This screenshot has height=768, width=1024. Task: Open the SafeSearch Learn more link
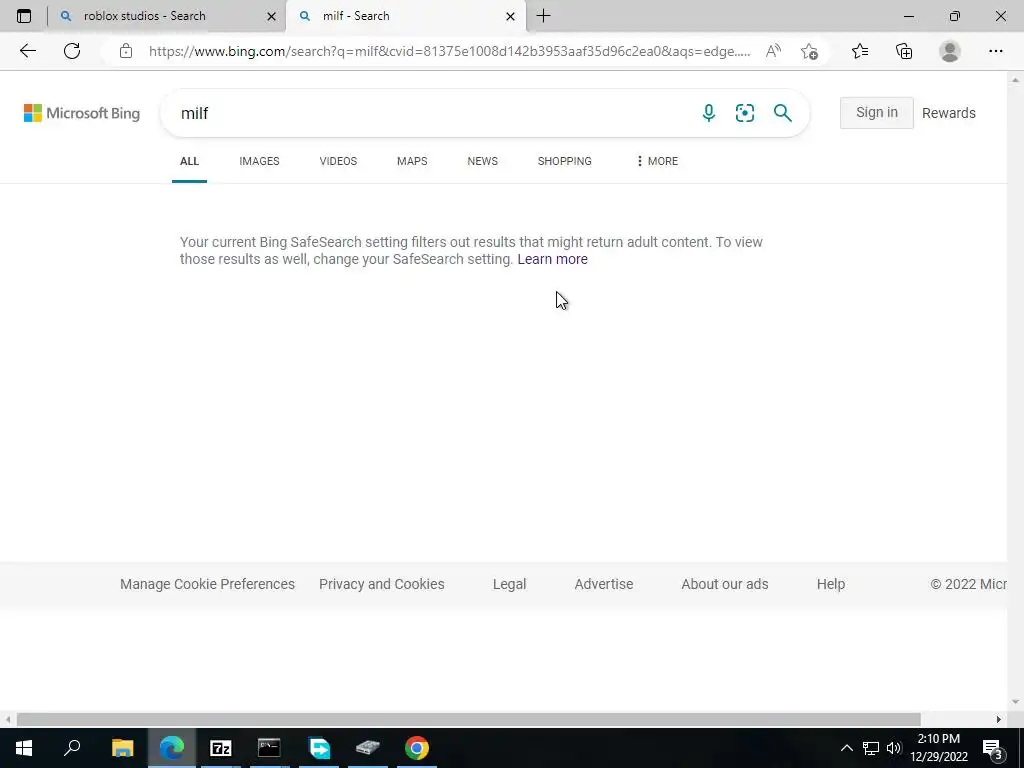click(552, 259)
